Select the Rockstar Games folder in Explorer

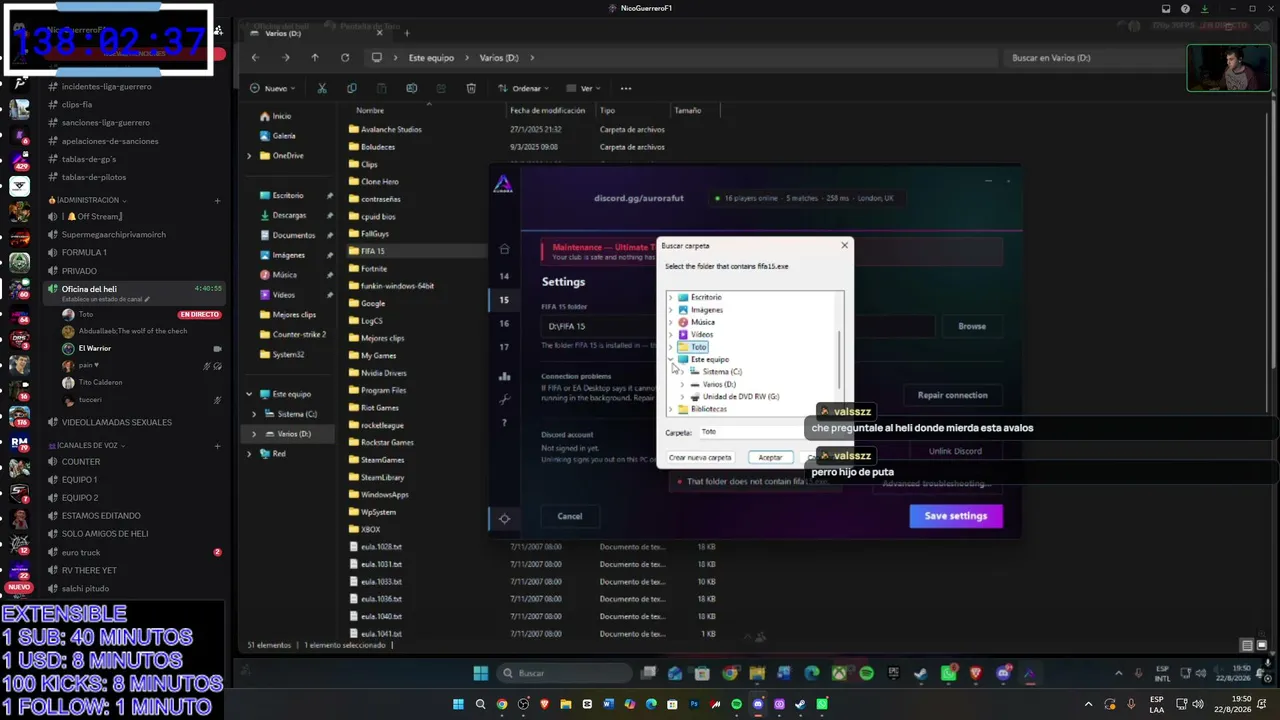click(x=387, y=443)
